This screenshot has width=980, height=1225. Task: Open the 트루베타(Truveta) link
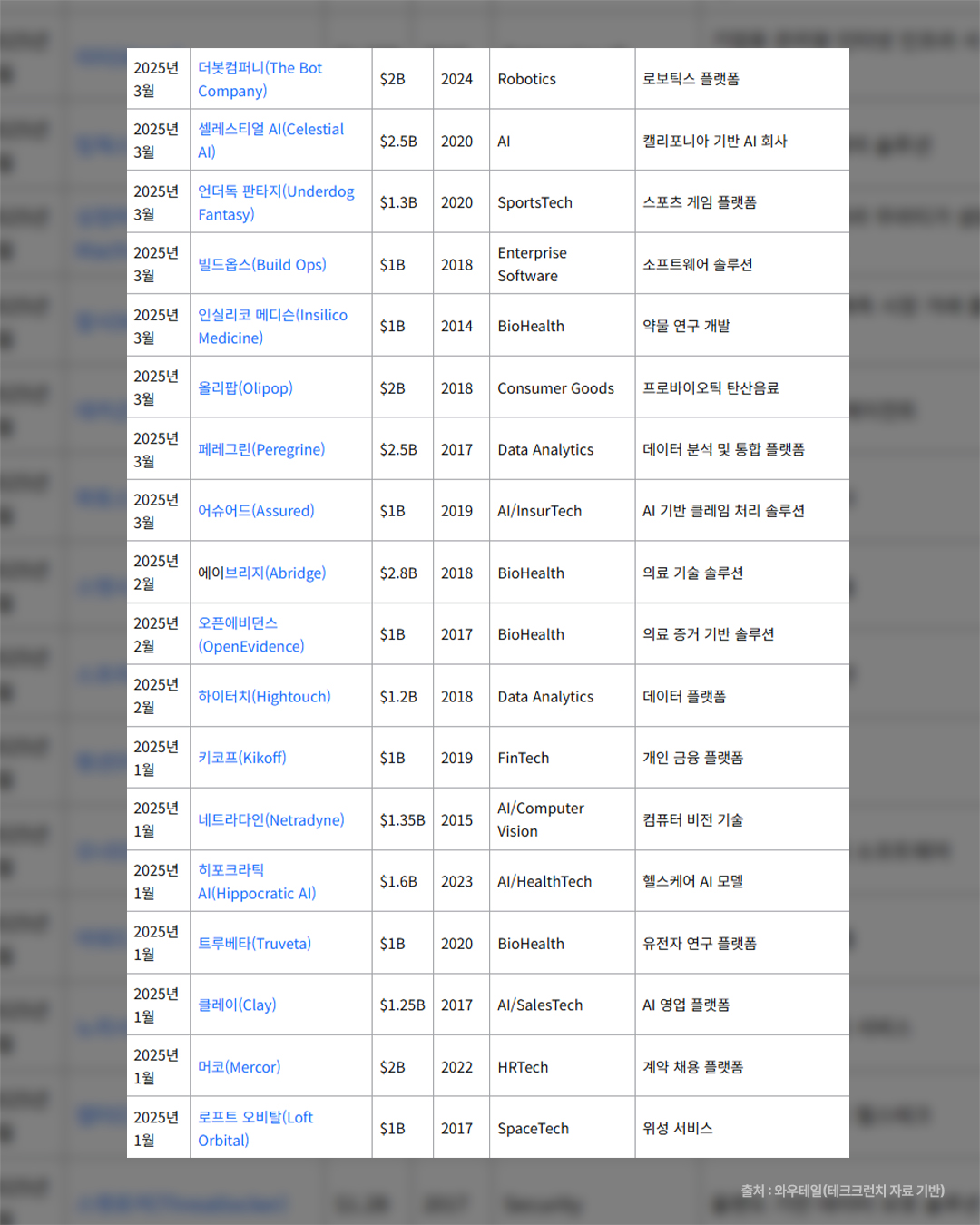[254, 944]
